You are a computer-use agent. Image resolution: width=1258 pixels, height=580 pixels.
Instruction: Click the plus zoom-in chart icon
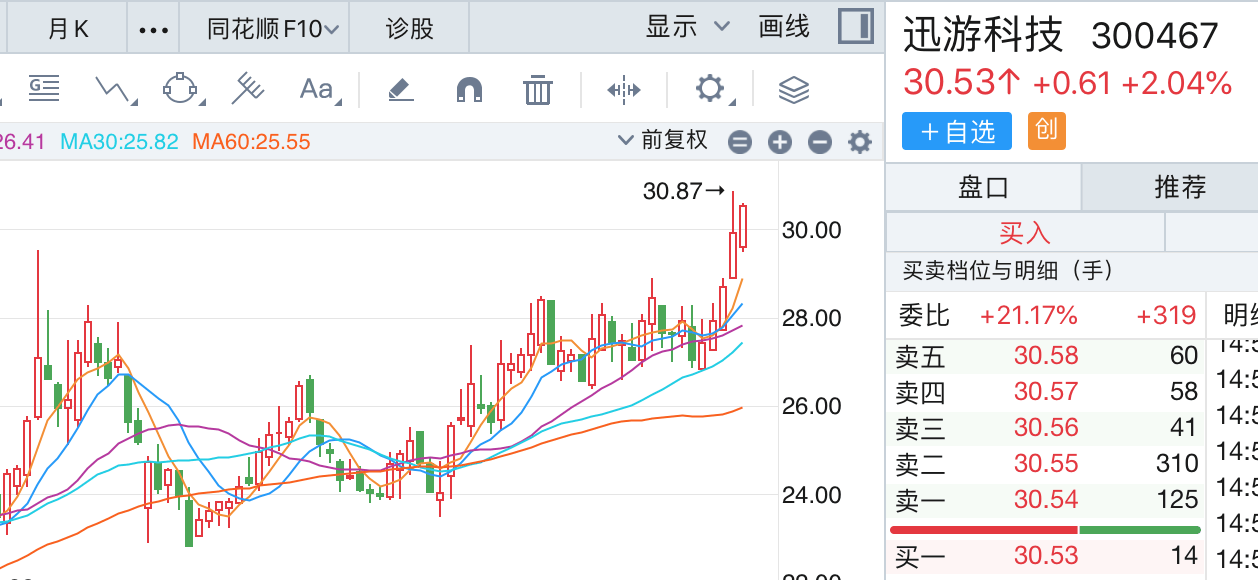click(780, 142)
